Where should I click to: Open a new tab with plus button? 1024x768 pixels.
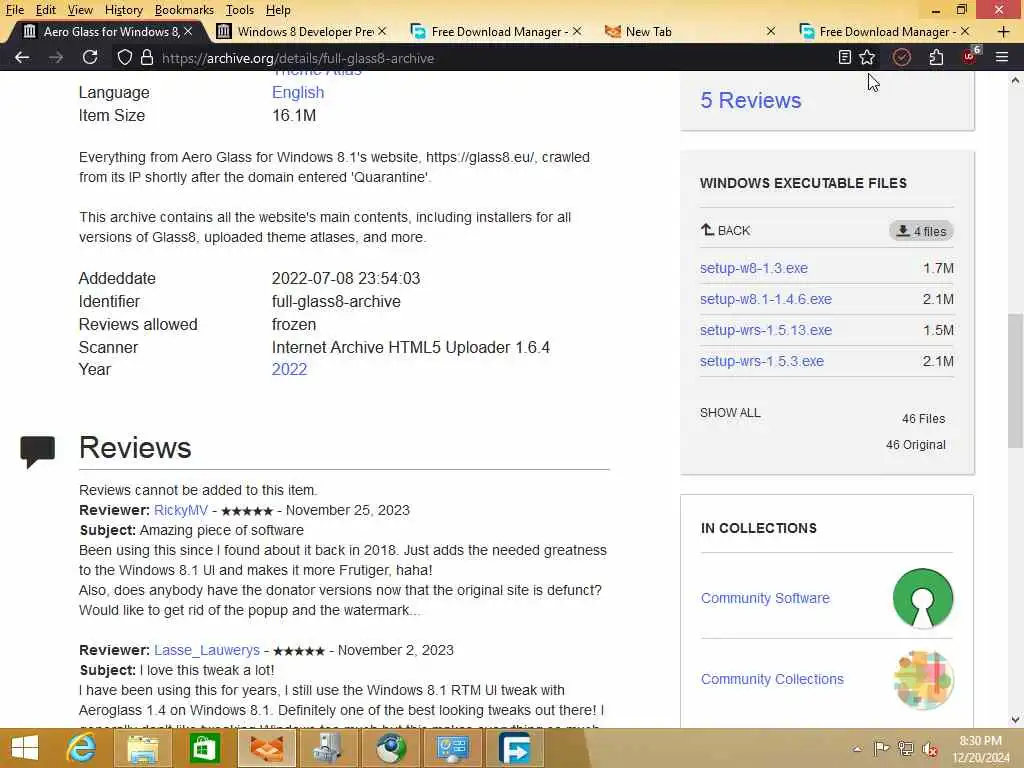click(x=1004, y=31)
